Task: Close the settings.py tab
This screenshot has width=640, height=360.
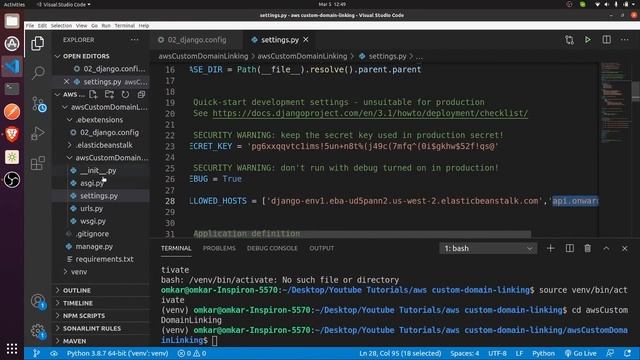Action: pos(306,40)
